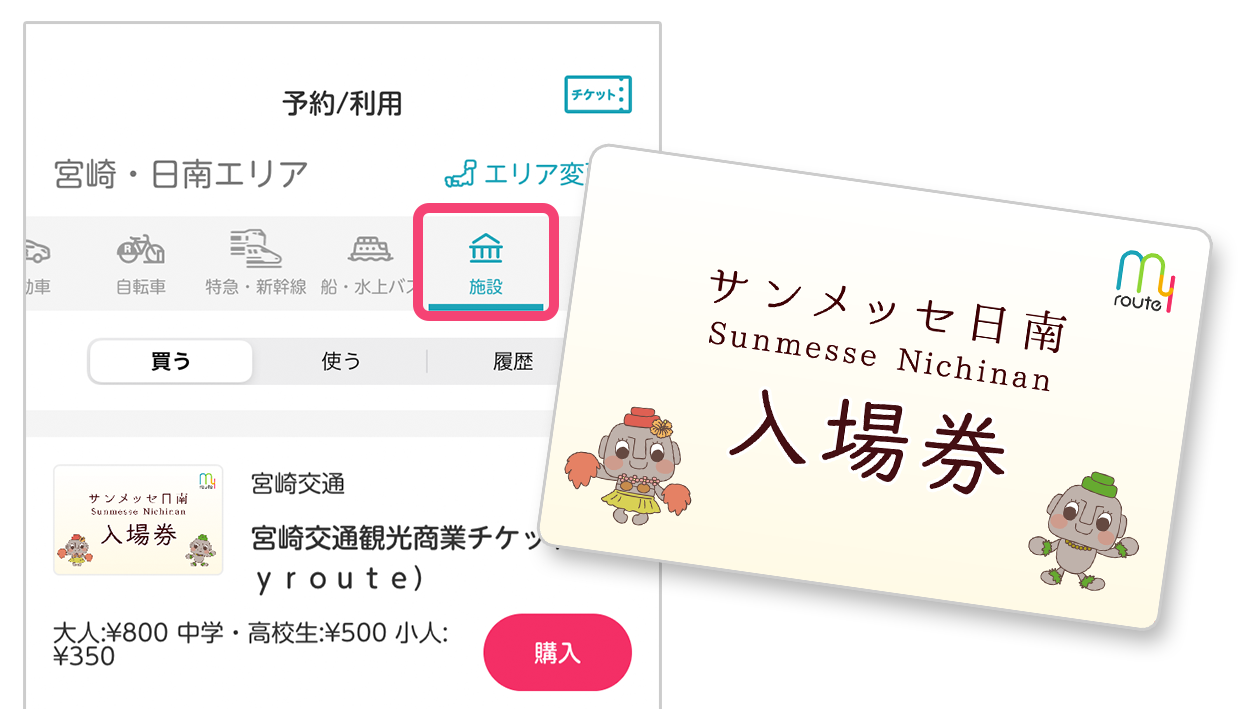The height and width of the screenshot is (709, 1244).
Task: Switch to the 履歴 segment
Action: 513,361
